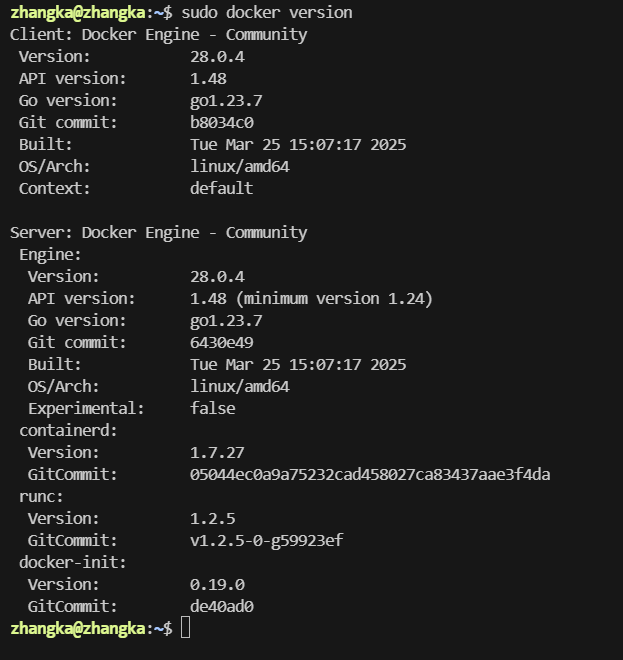This screenshot has height=660, width=623.
Task: Click server Git commit 6430e49
Action: click(x=222, y=343)
